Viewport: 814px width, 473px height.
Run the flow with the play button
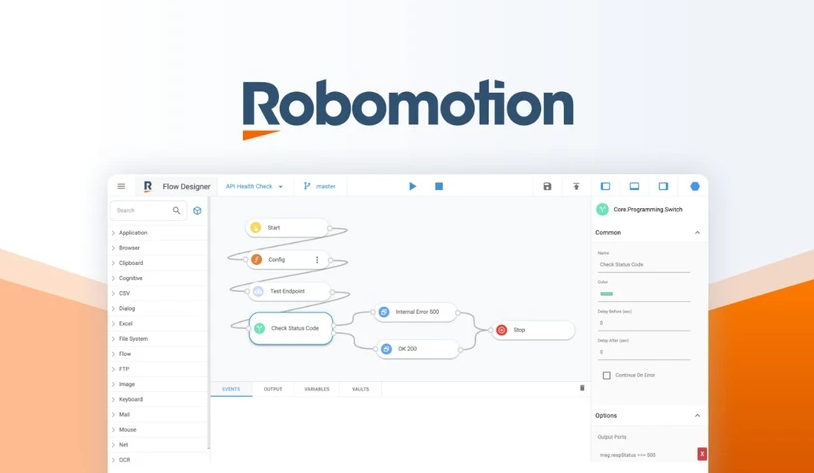click(x=413, y=186)
